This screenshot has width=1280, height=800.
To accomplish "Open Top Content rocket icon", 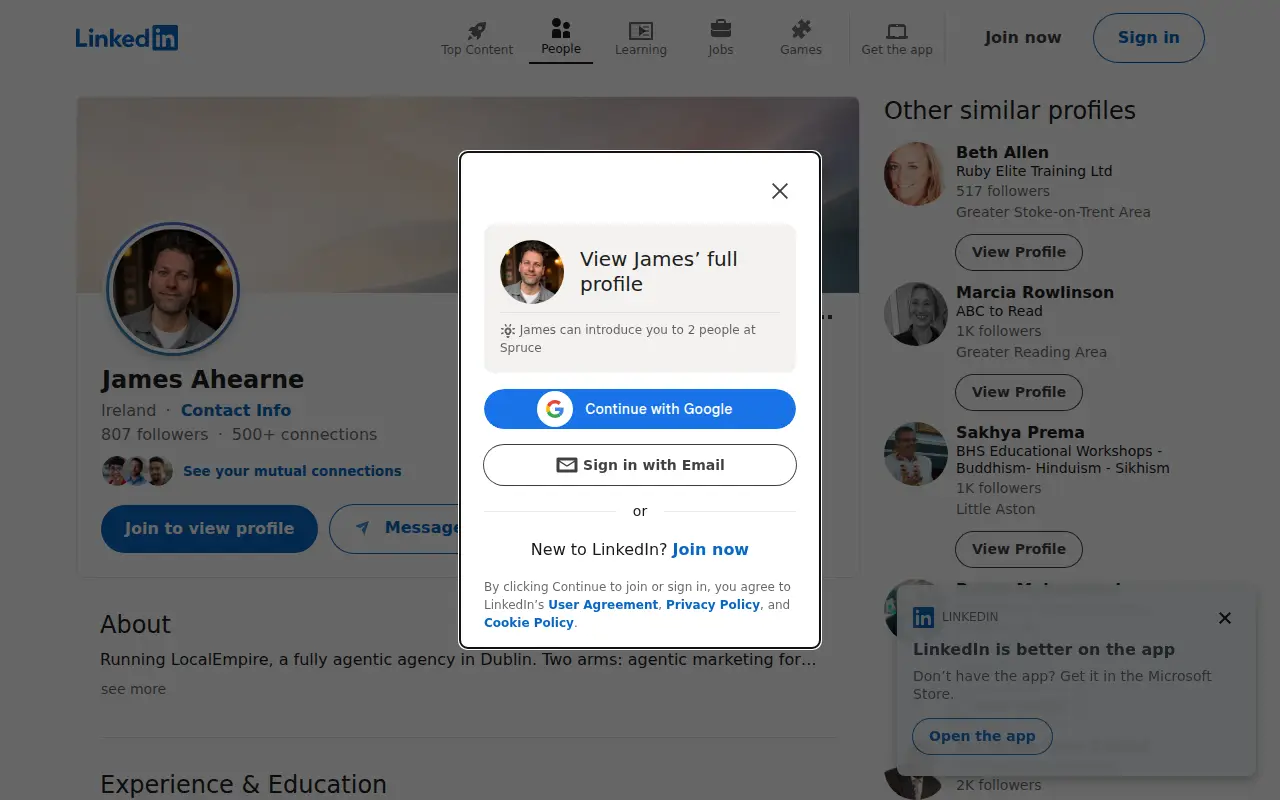I will (x=477, y=30).
